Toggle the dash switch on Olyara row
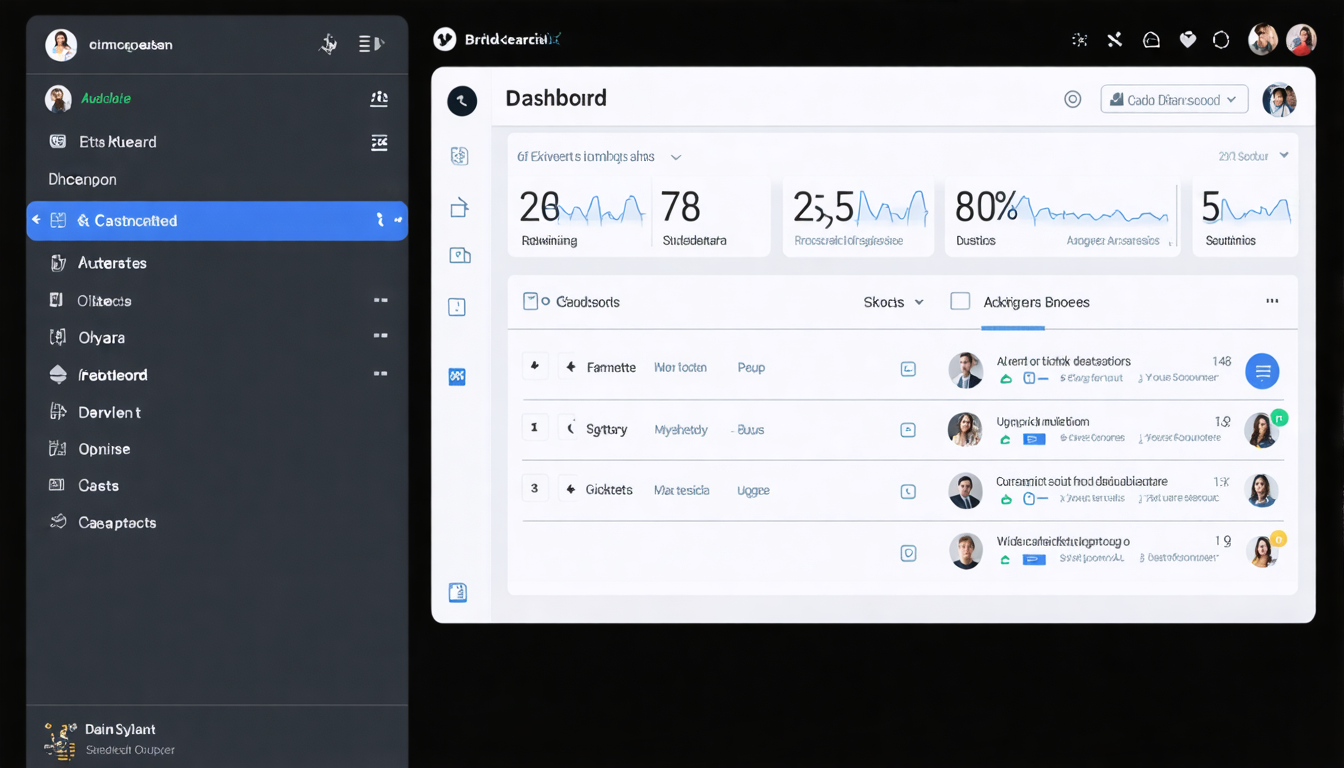Viewport: 1344px width, 768px height. (381, 337)
